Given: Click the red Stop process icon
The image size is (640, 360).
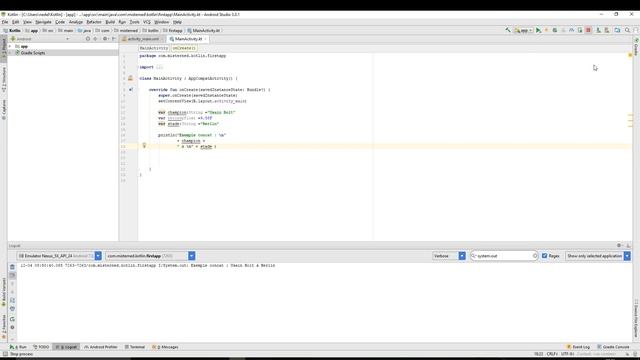Looking at the screenshot, I should [588, 30].
